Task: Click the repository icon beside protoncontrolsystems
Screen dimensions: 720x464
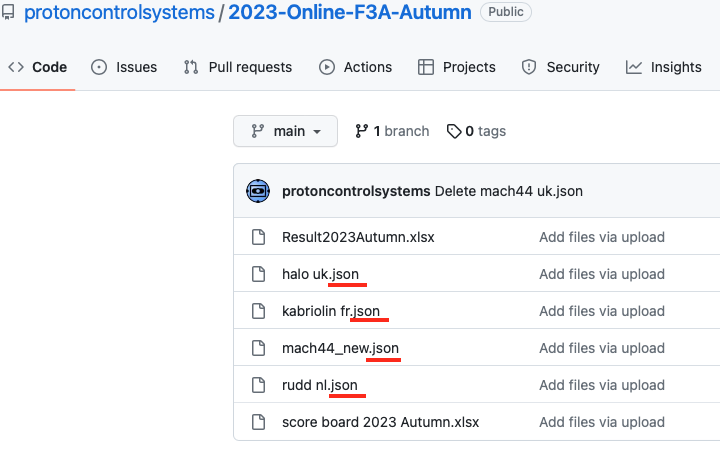Action: pyautogui.click(x=7, y=12)
